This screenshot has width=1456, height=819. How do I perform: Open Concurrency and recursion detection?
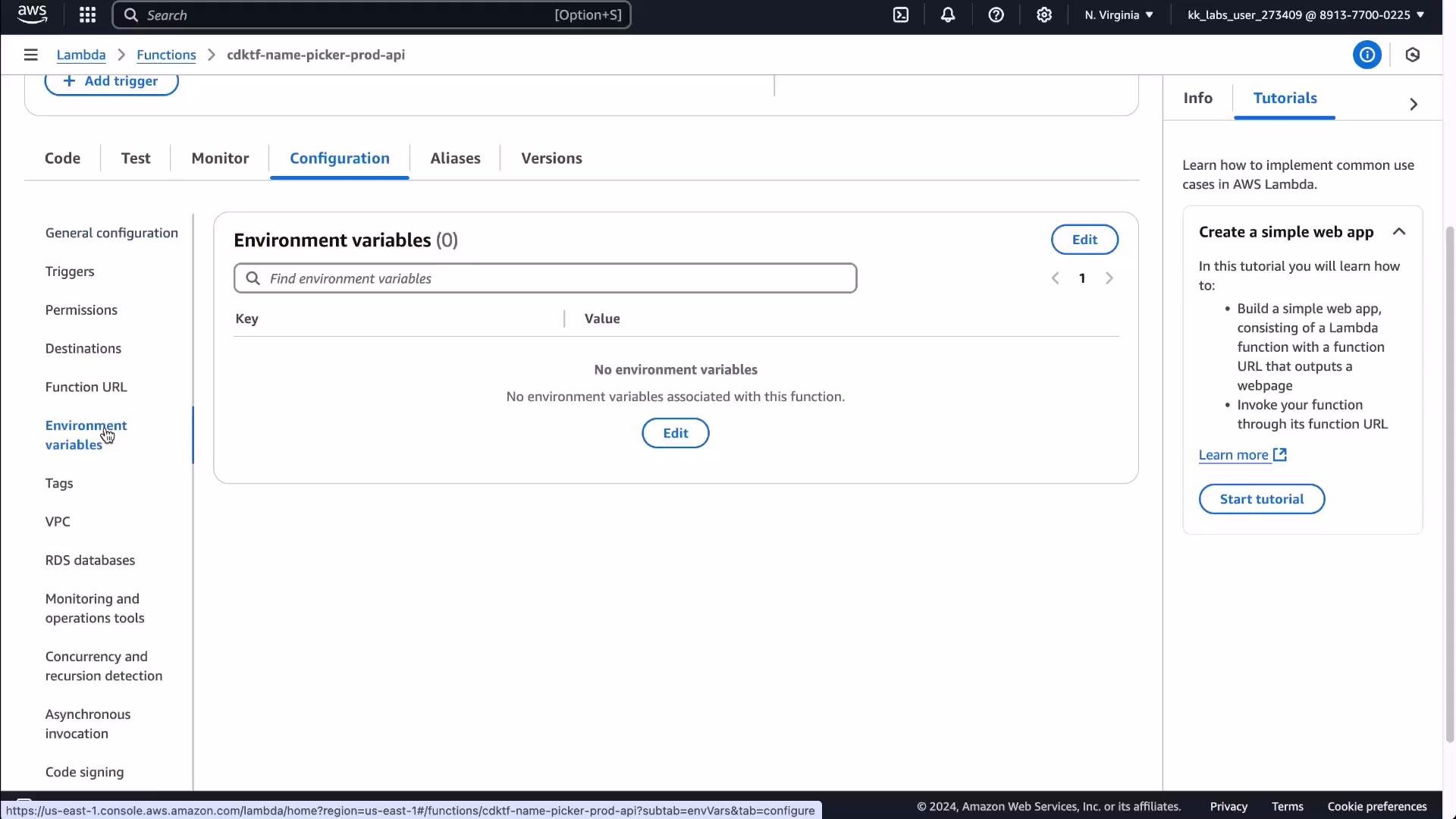104,666
